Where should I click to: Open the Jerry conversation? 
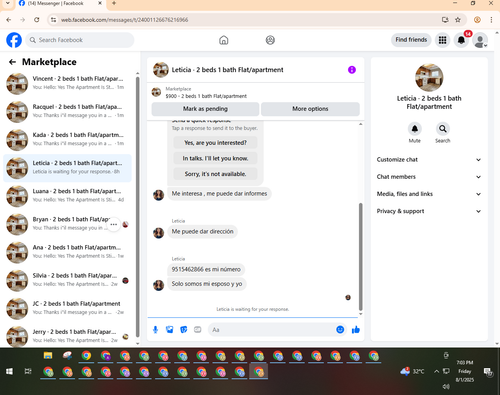point(67,336)
